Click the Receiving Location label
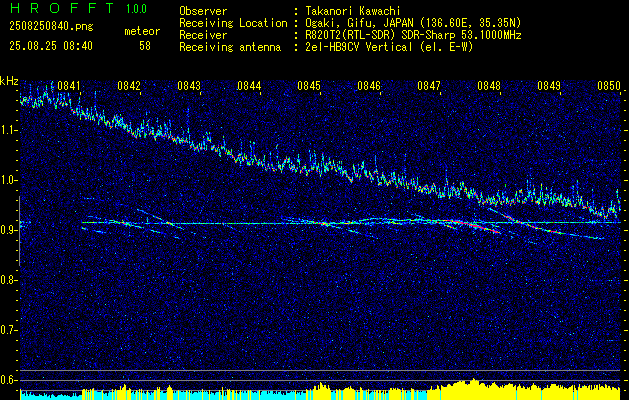Image resolution: width=629 pixels, height=400 pixels. click(233, 23)
